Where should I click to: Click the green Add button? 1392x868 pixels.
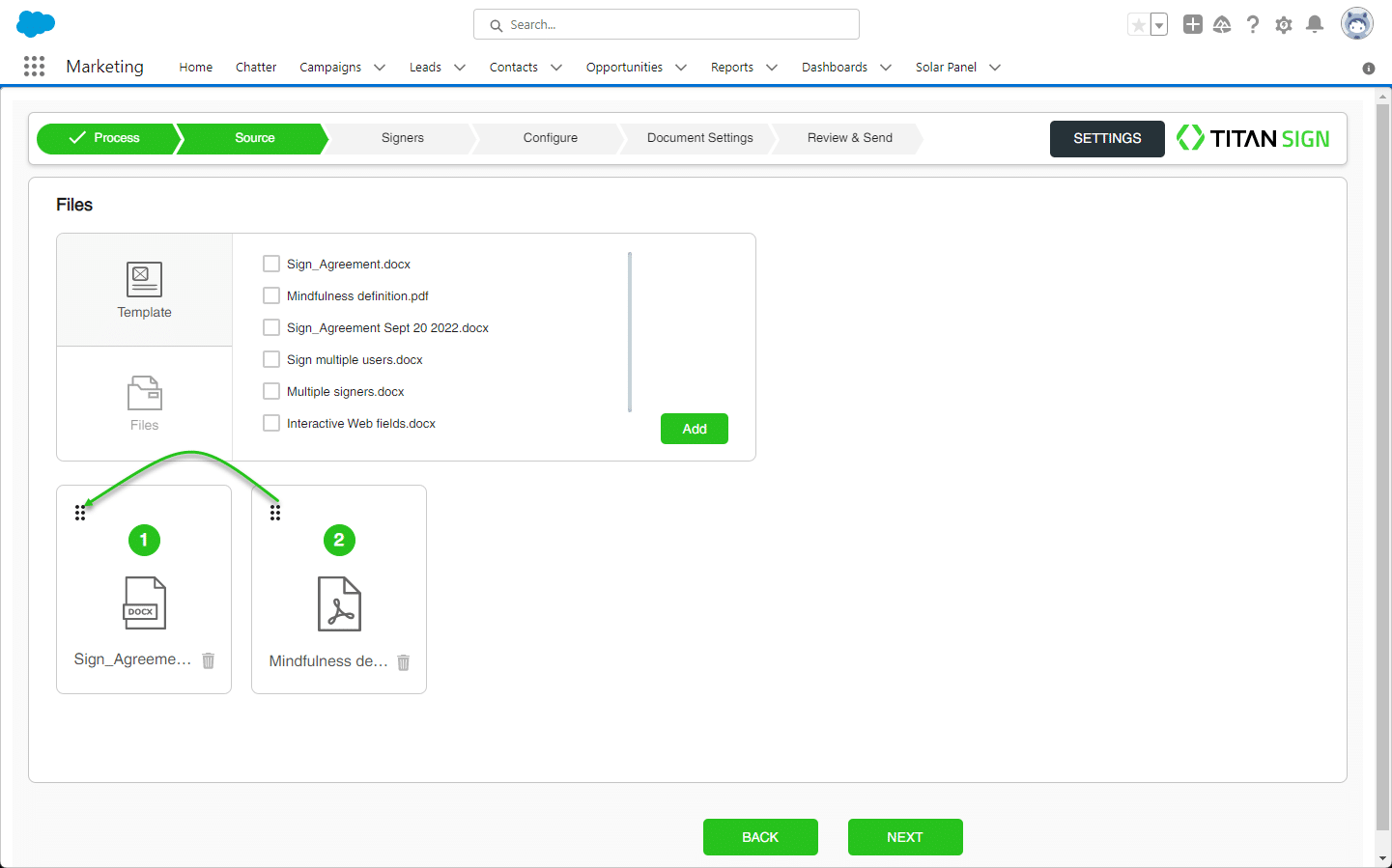click(695, 429)
